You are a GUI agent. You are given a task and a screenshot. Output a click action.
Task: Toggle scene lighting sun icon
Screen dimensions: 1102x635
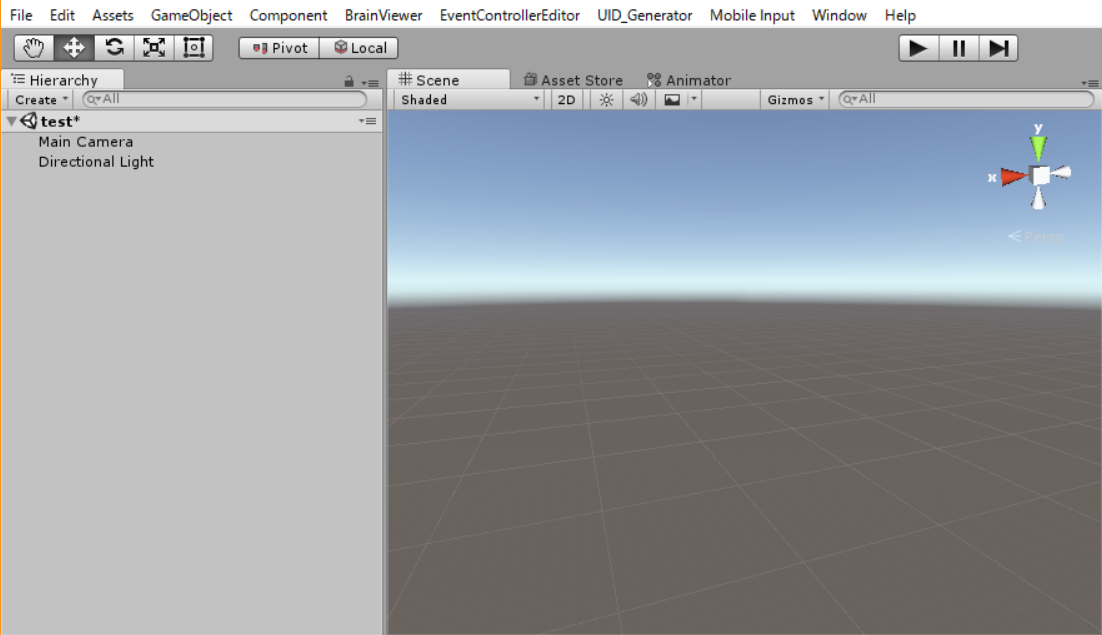tap(606, 100)
